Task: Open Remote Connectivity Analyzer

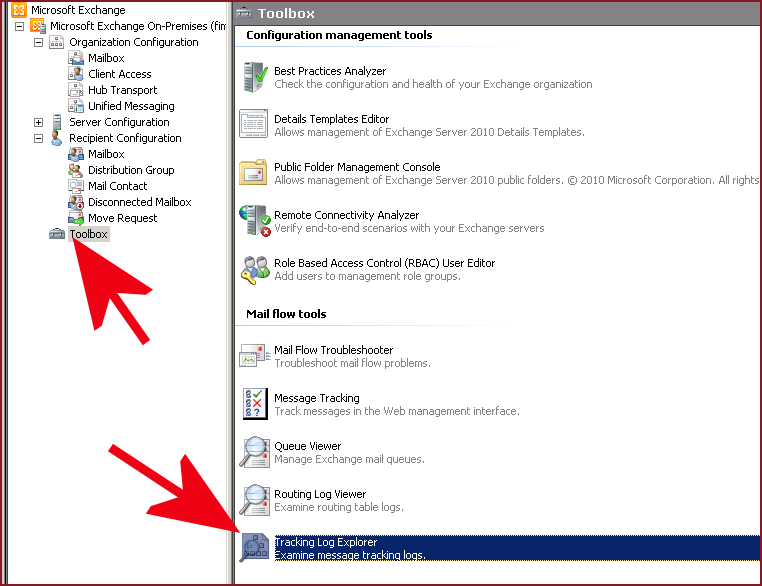Action: [x=346, y=215]
